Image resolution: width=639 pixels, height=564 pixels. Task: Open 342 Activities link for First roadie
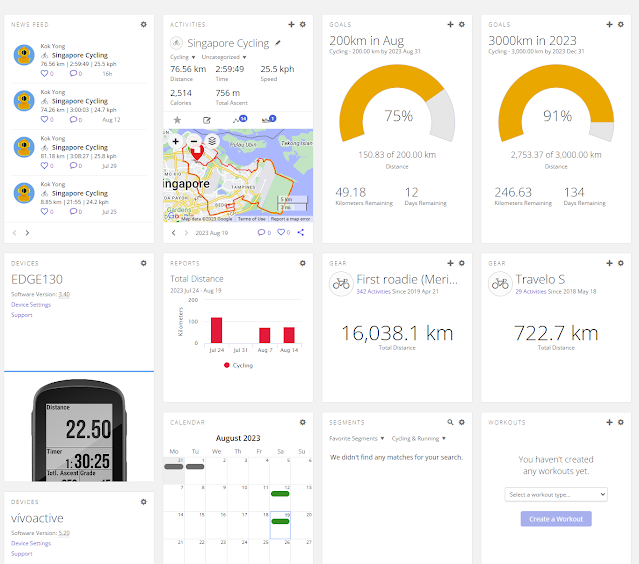[x=373, y=291]
